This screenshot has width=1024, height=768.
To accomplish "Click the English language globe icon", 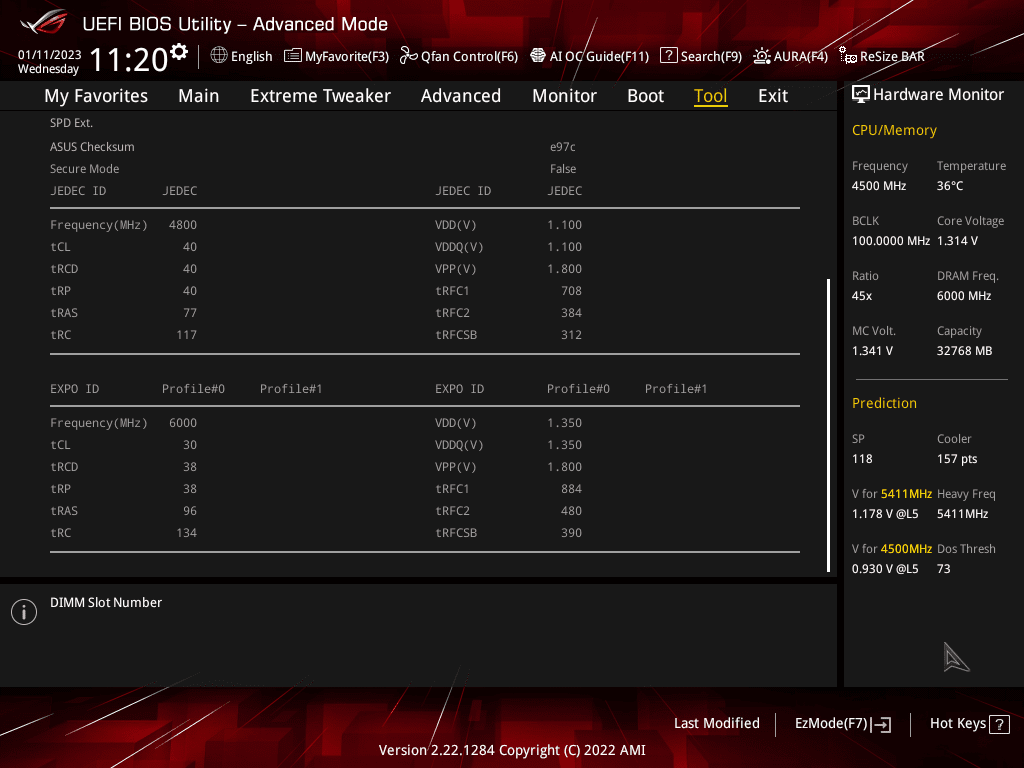I will 219,56.
